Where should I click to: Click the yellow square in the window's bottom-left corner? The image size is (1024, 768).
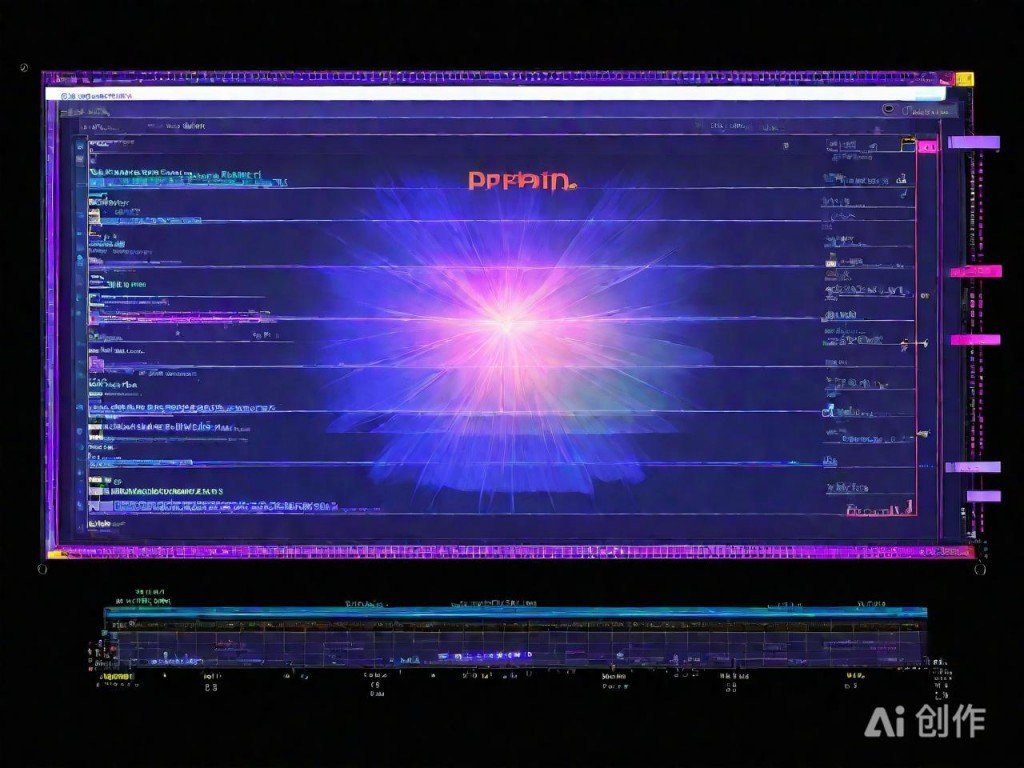click(54, 552)
